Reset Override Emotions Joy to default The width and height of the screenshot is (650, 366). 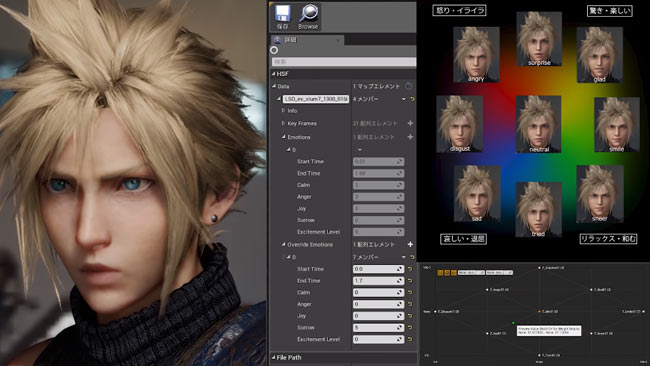tap(410, 316)
